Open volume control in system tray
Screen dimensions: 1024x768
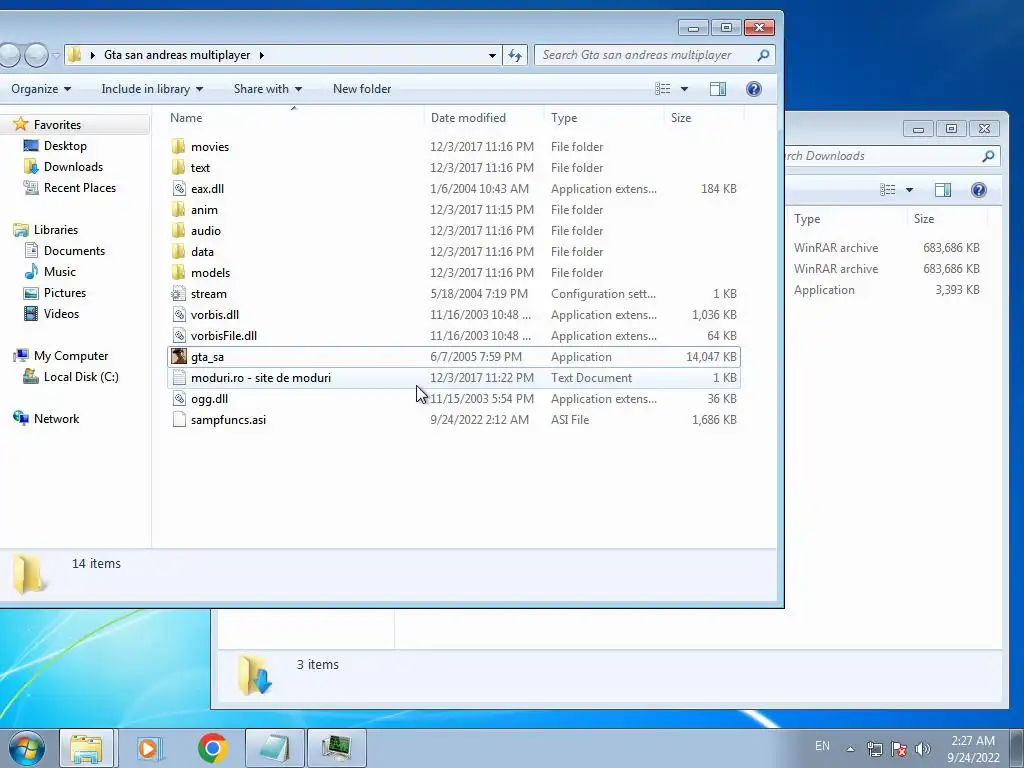point(922,749)
